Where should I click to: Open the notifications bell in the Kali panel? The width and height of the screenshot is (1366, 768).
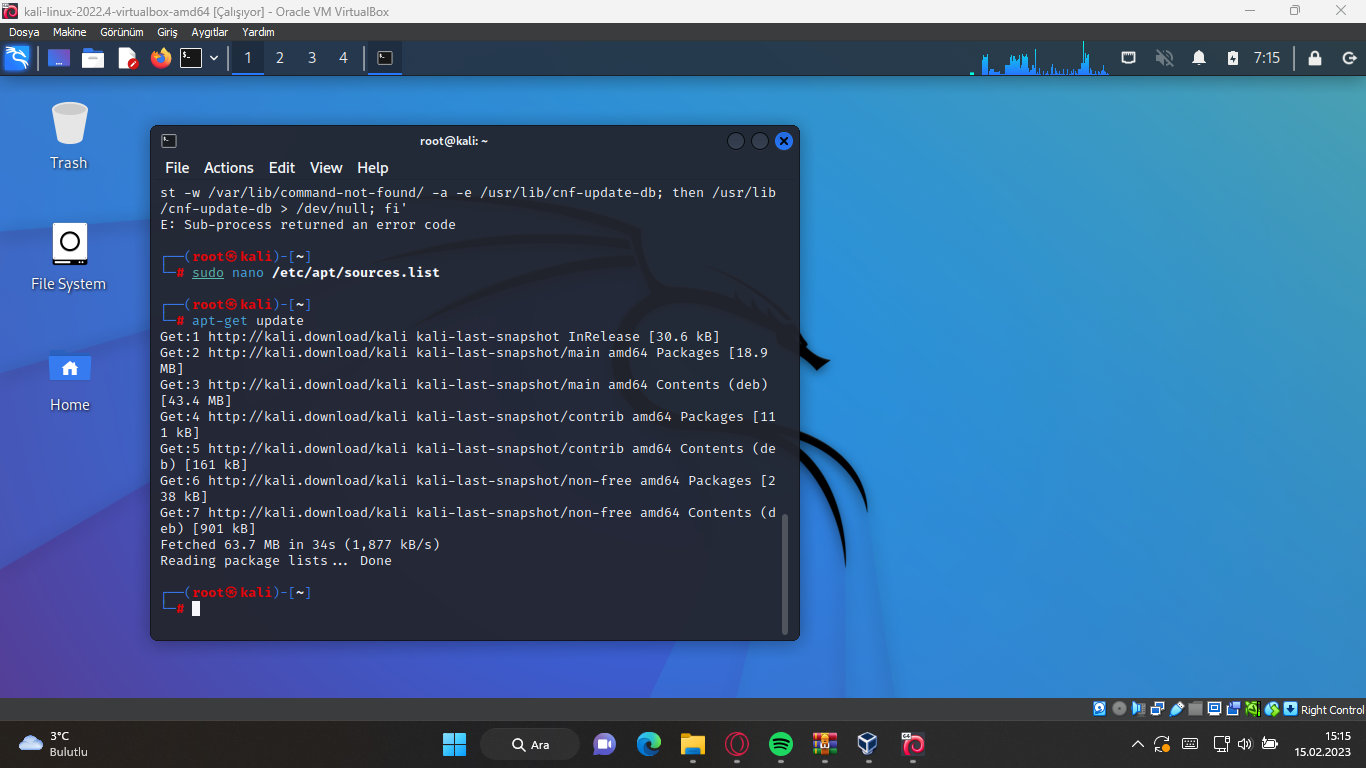point(1199,58)
